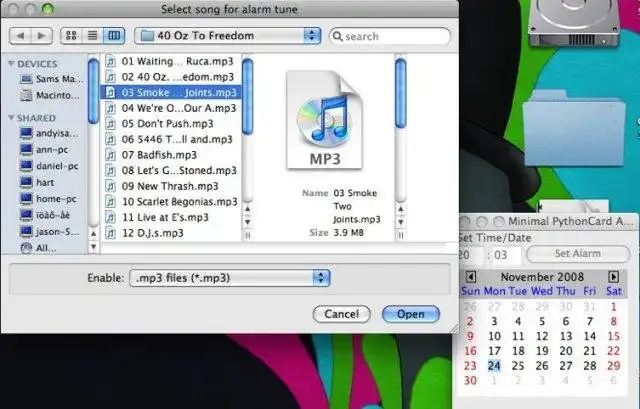Screen dimensions: 640x409
Task: Select file 01 Waiting... Ruca.mp3
Action: coord(171,61)
